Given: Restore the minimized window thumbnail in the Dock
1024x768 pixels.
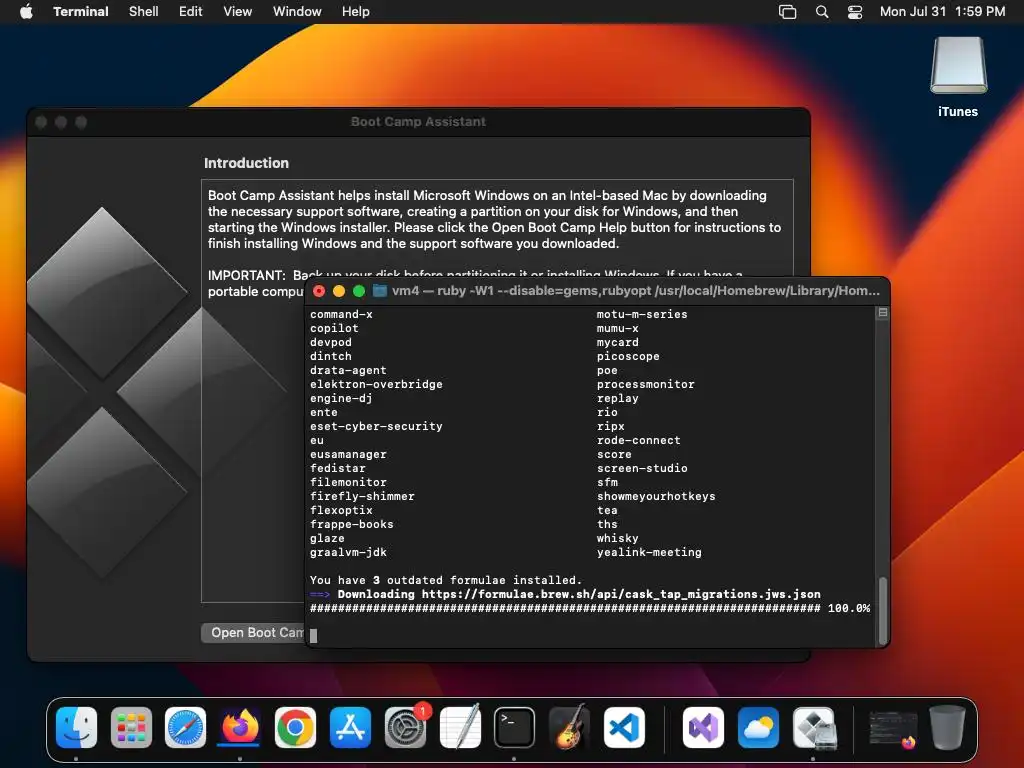Looking at the screenshot, I should pos(893,729).
